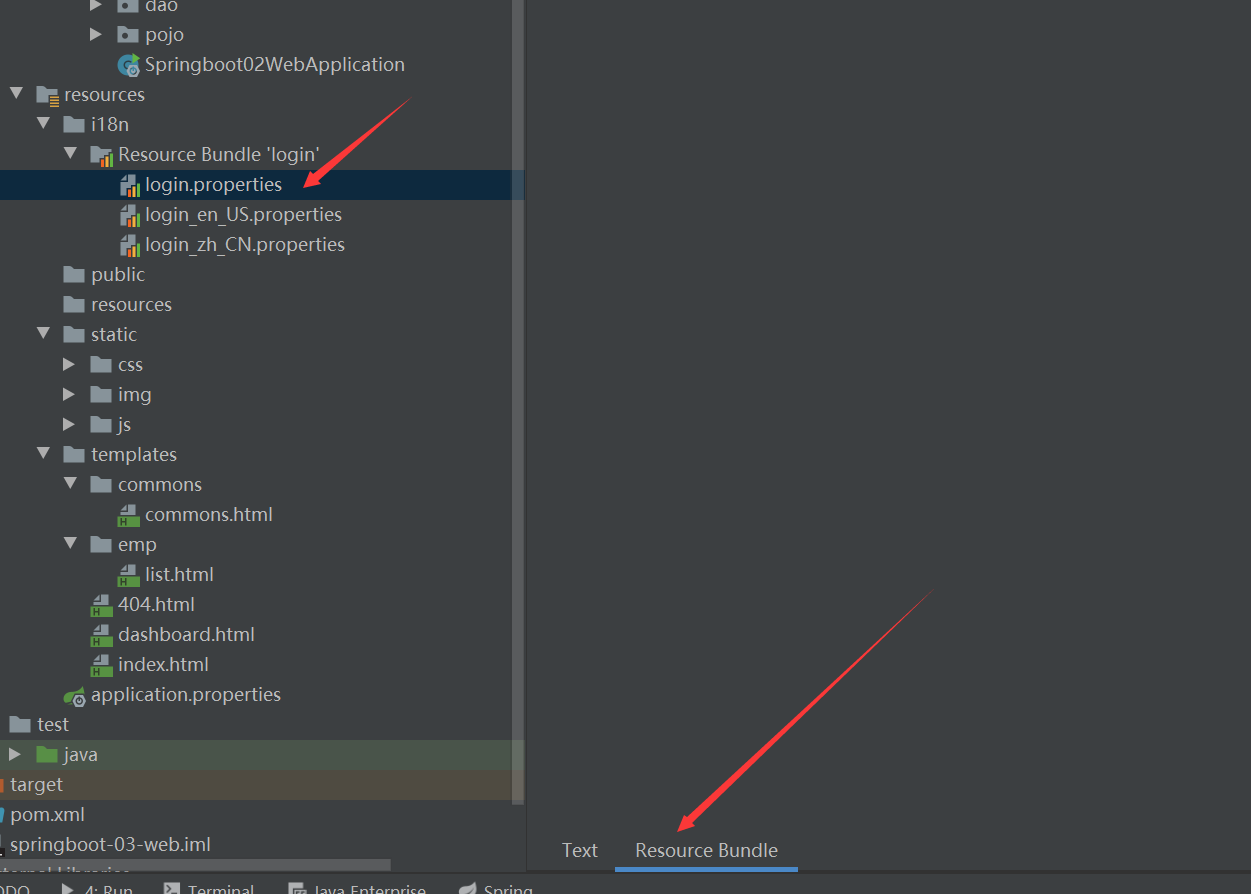Collapse the templates folder arrow
The image size is (1251, 894).
(43, 454)
